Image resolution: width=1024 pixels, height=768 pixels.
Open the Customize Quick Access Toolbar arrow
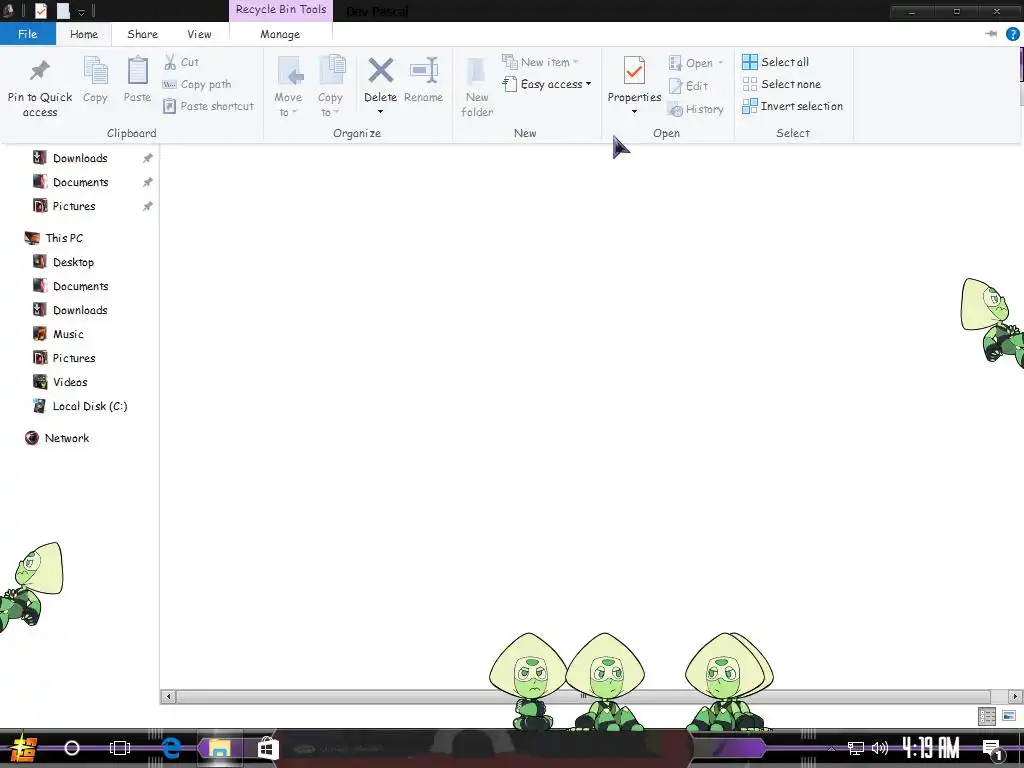pyautogui.click(x=82, y=12)
